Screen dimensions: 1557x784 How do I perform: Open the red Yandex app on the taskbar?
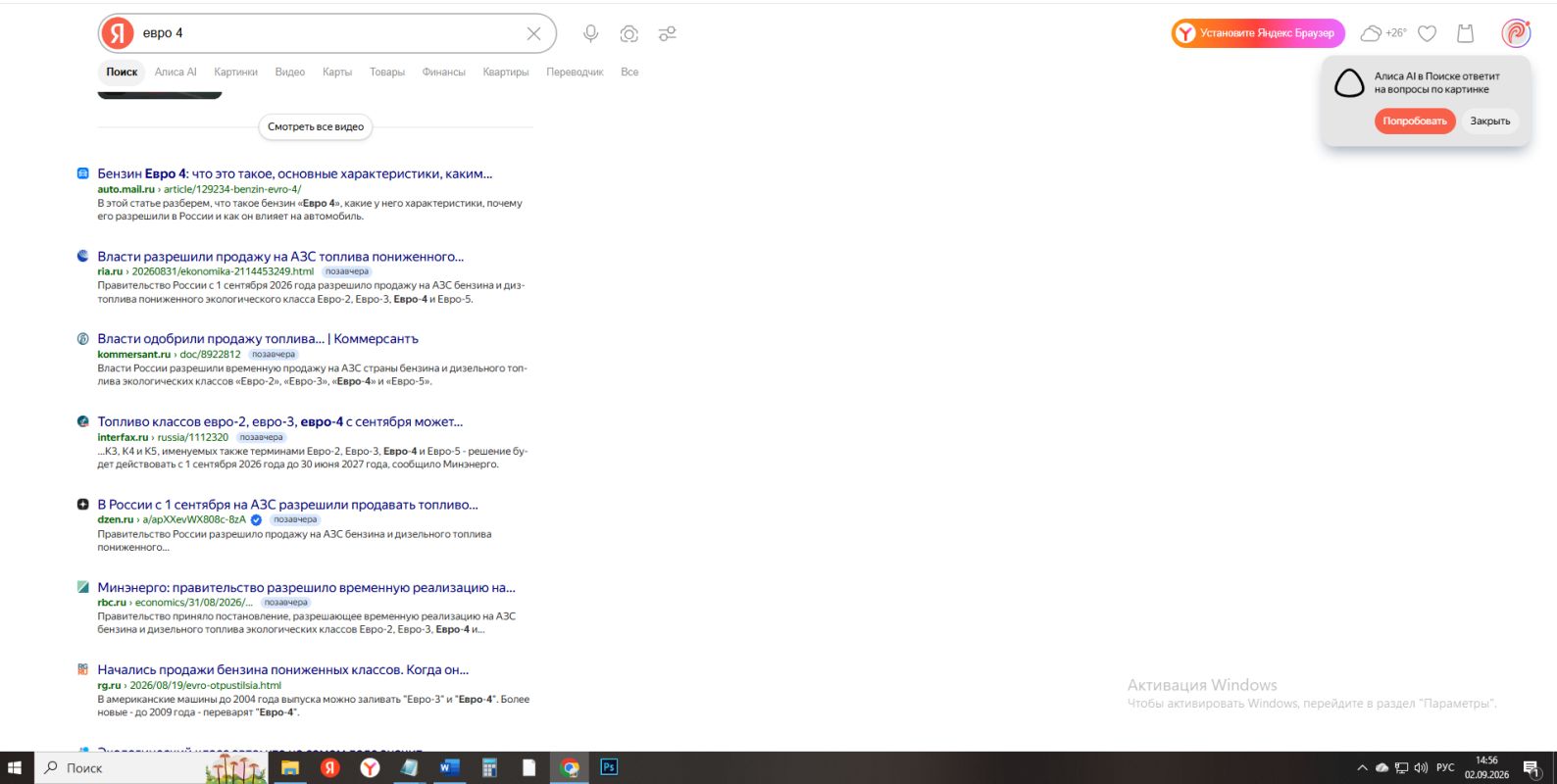(x=330, y=767)
